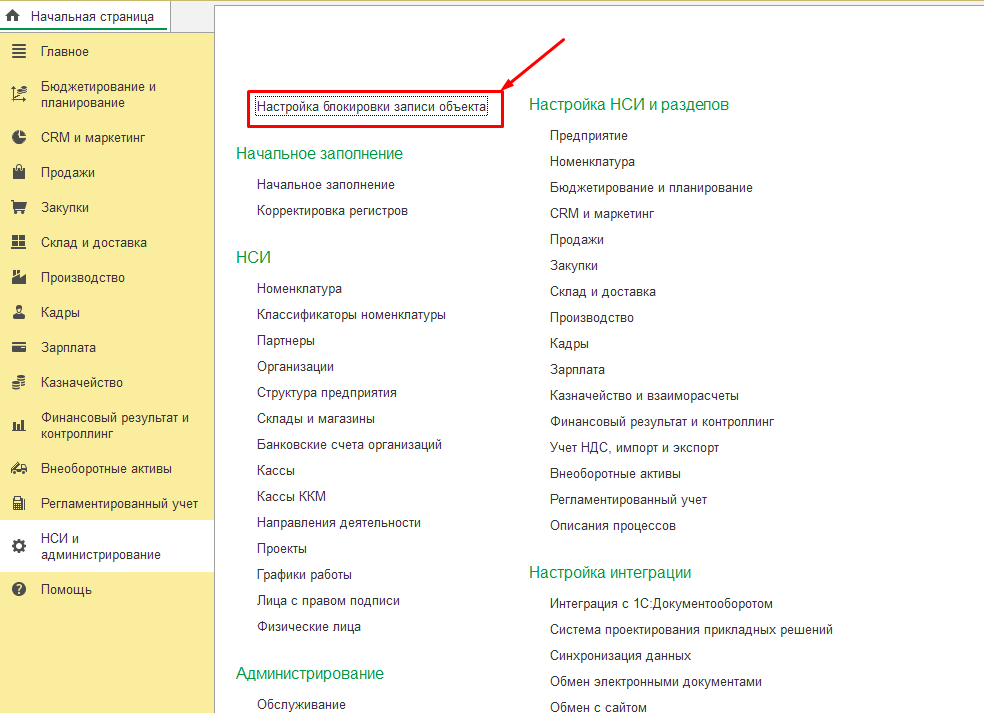The image size is (984, 713).
Task: Open Направления деятельности
Action: (x=339, y=523)
